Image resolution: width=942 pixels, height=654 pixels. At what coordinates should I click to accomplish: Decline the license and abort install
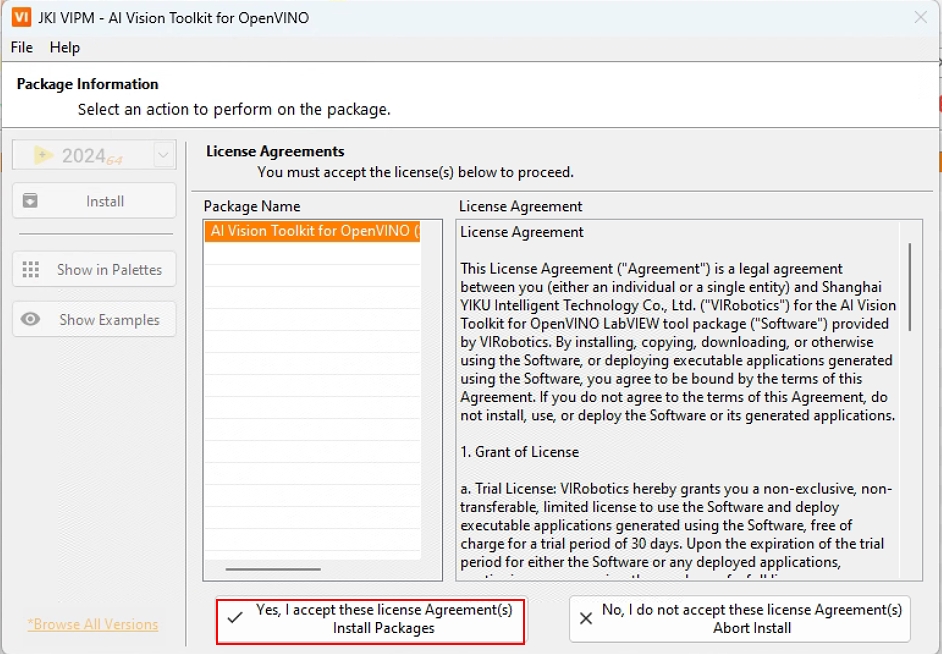(x=740, y=619)
